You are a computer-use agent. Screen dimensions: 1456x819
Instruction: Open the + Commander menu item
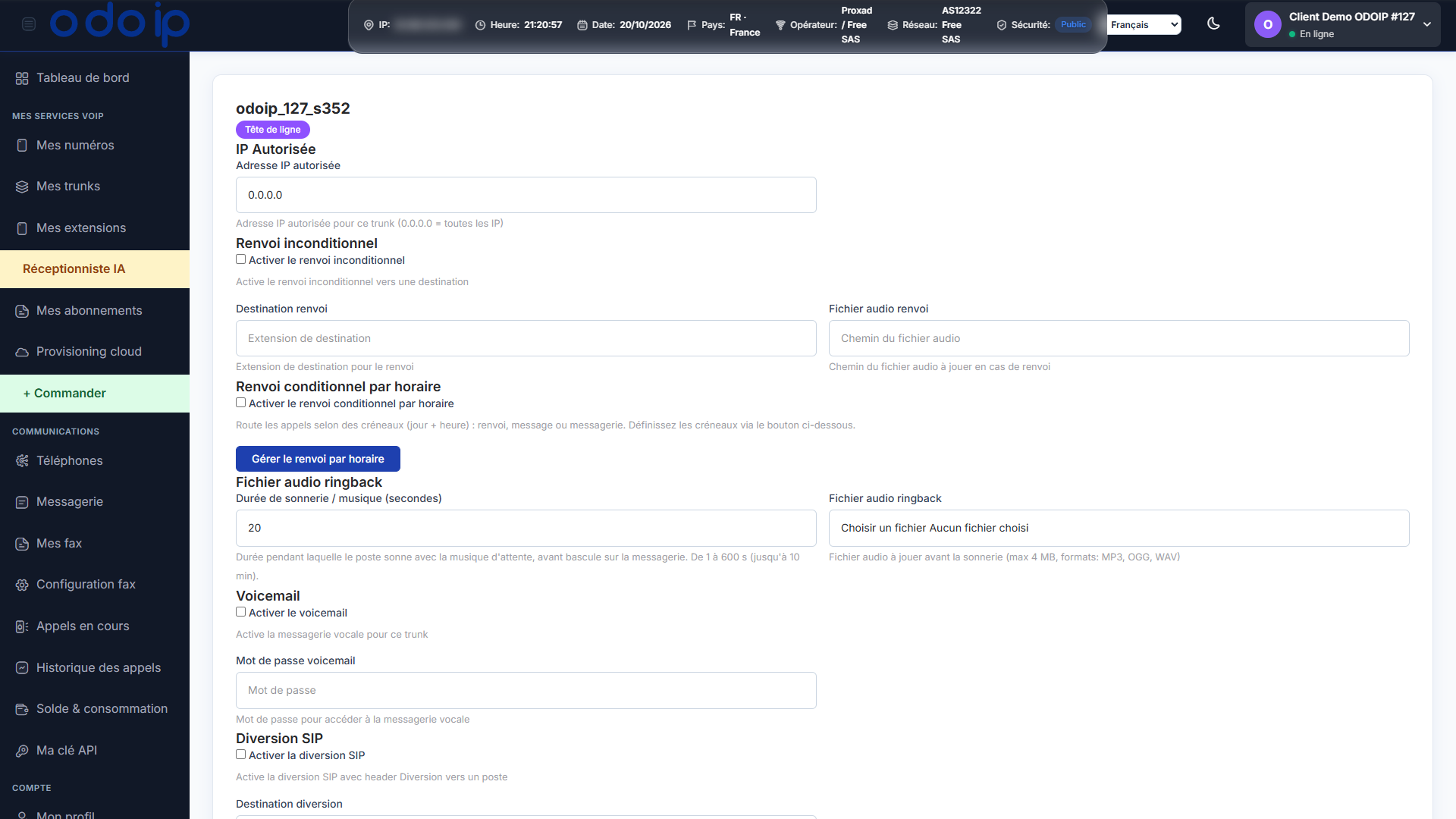[95, 394]
